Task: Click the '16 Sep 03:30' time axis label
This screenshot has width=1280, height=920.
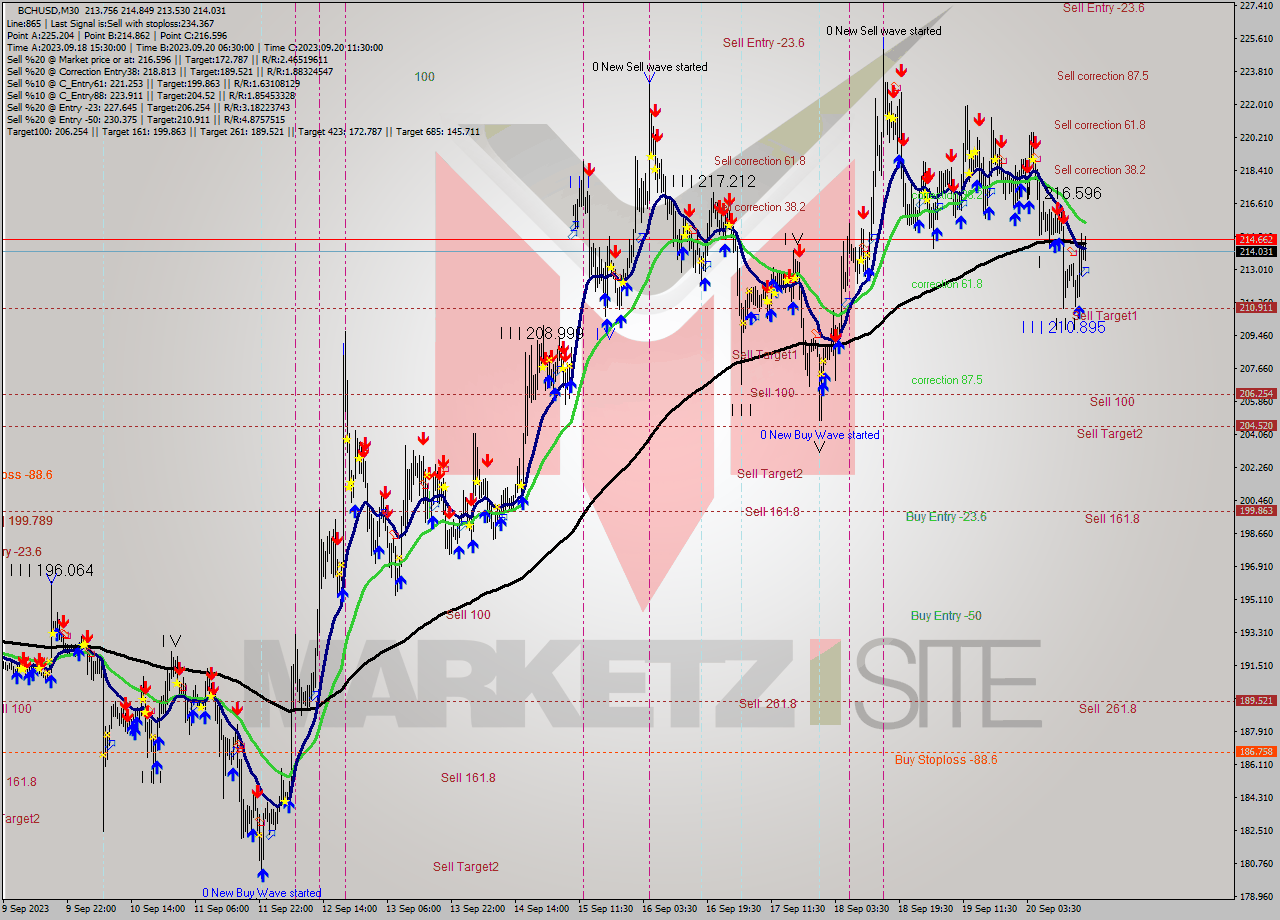Action: click(671, 909)
